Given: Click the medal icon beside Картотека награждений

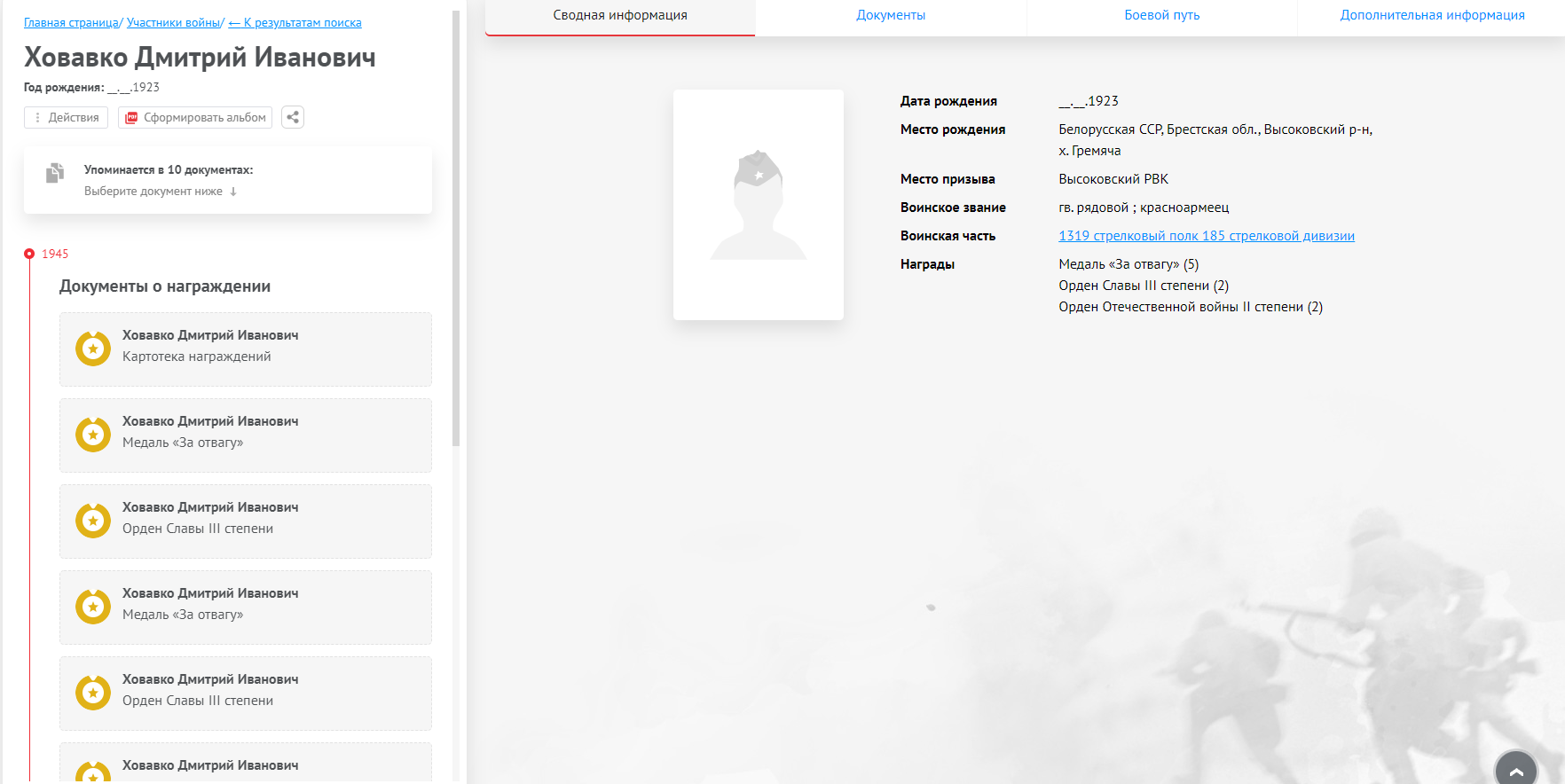Looking at the screenshot, I should [93, 349].
